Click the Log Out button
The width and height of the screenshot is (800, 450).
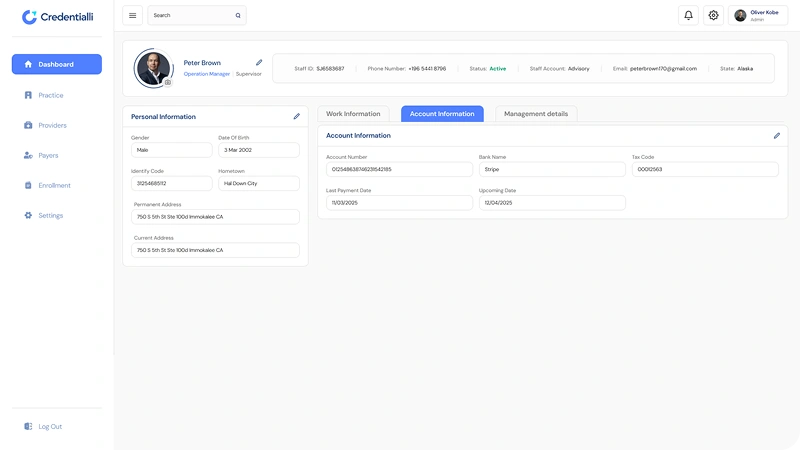pos(49,426)
